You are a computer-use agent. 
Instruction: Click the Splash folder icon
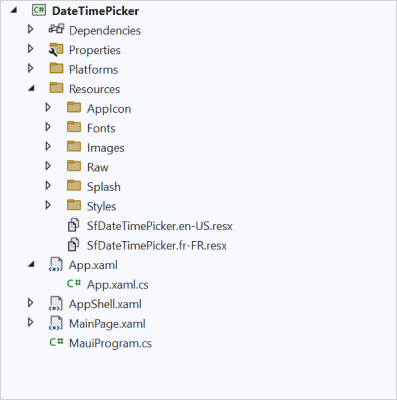(x=74, y=185)
